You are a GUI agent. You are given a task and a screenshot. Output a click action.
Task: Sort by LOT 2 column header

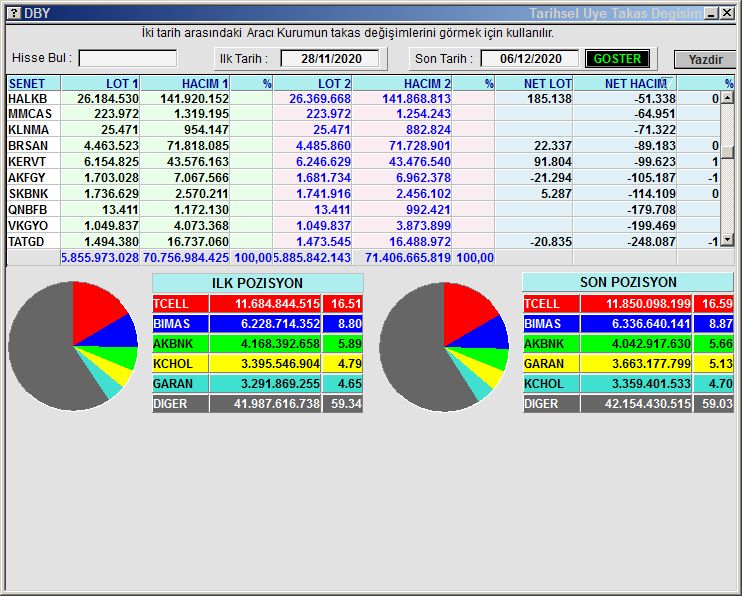312,83
